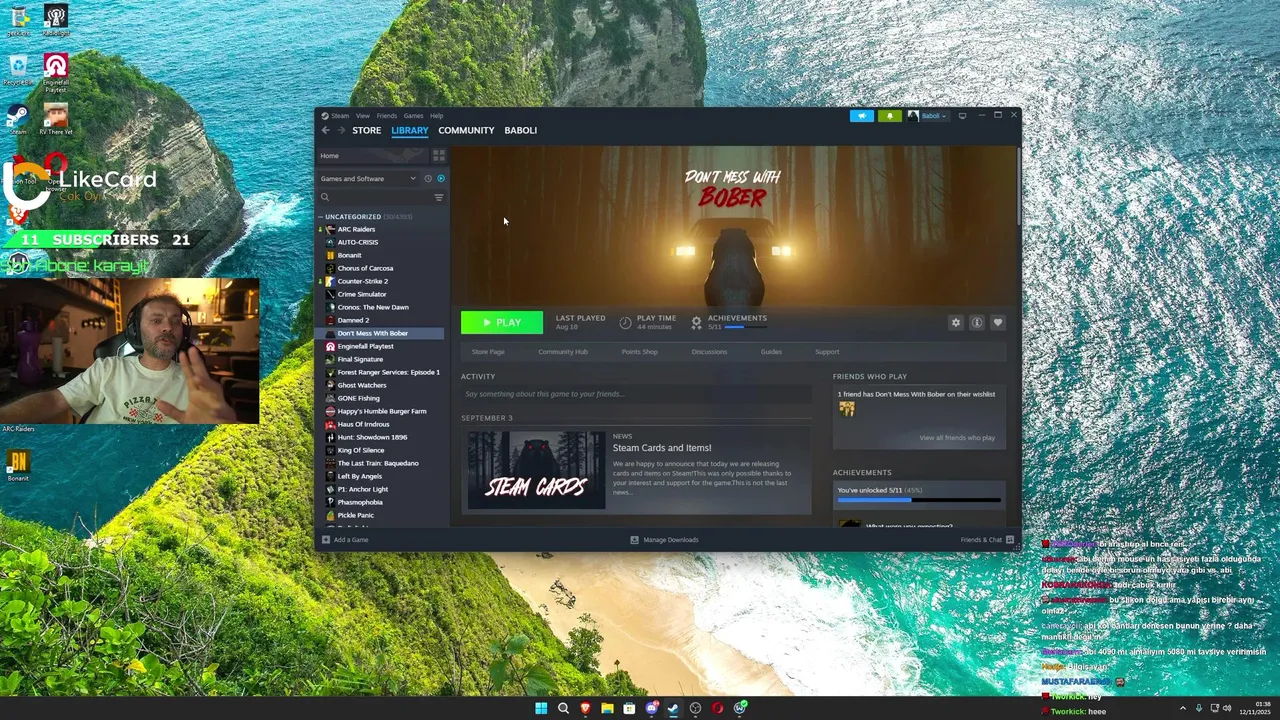Click the Add a Game plus icon
This screenshot has width=1280, height=720.
326,540
